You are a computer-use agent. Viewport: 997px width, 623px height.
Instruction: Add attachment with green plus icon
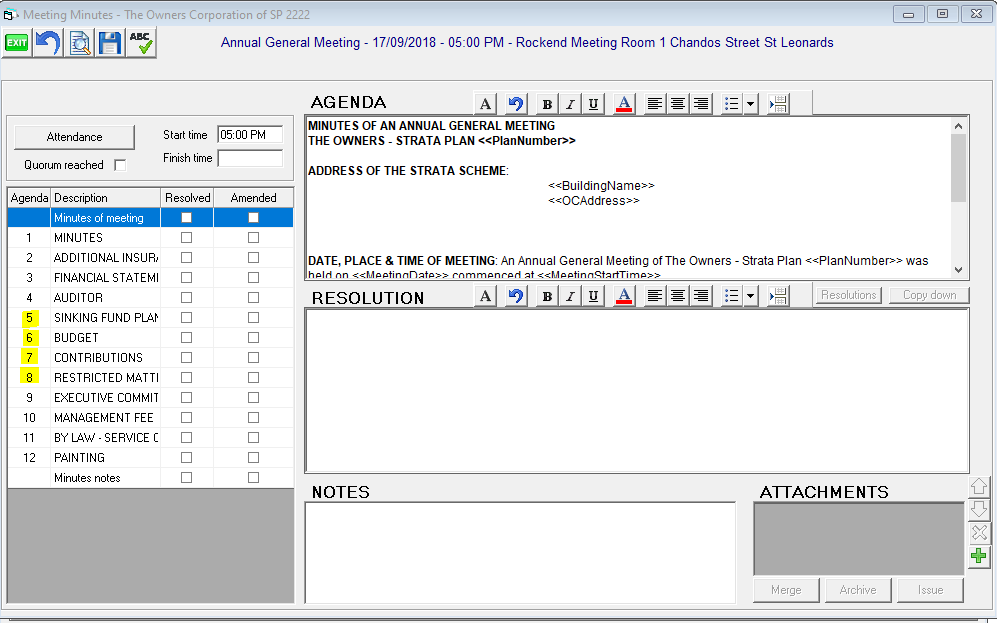click(979, 556)
